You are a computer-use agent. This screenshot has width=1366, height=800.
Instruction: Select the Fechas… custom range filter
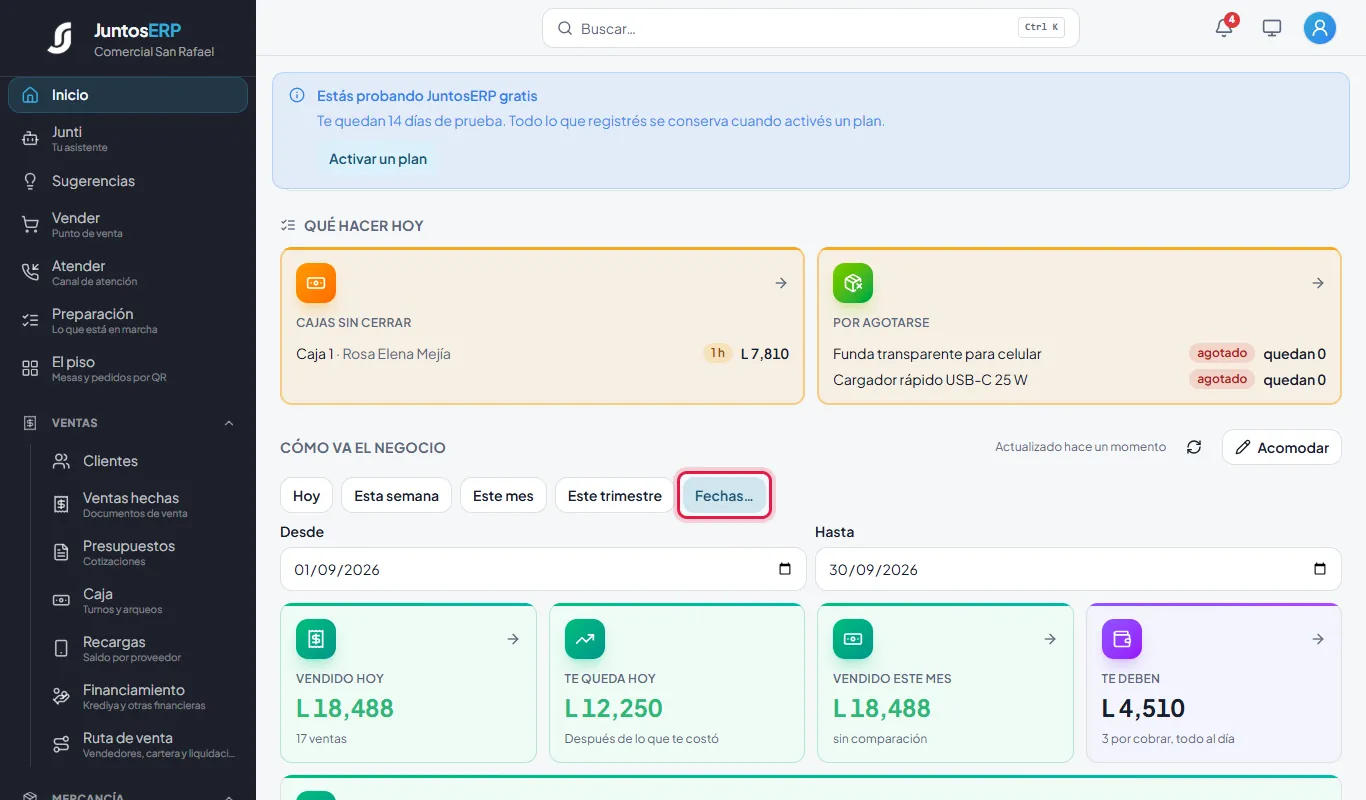pos(724,496)
